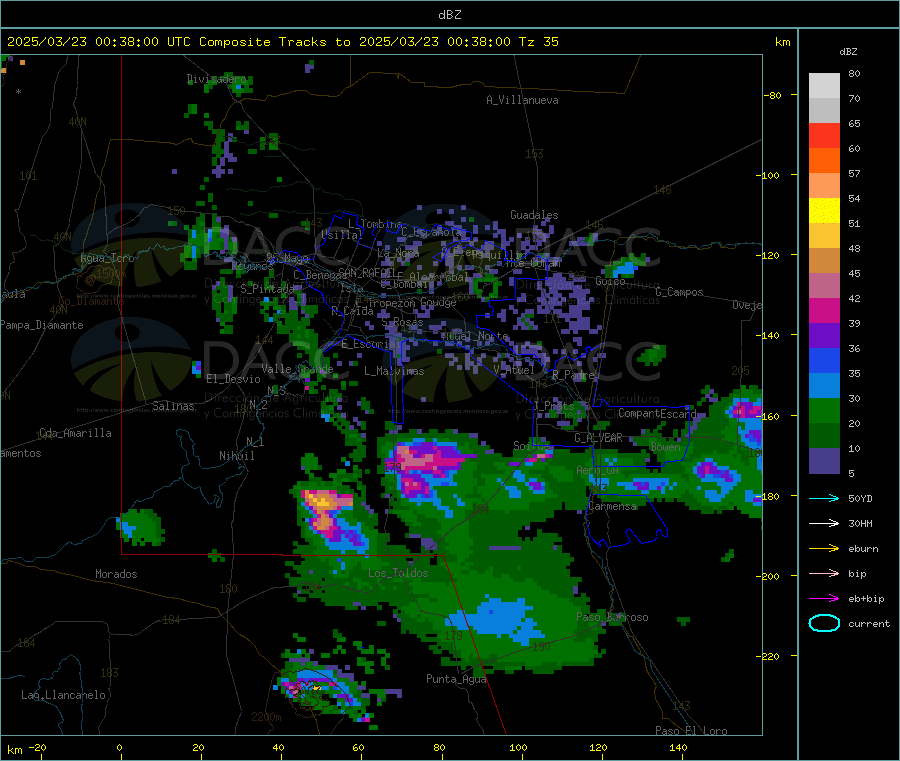This screenshot has width=900, height=761.
Task: Click the magenta eb+bip arrow in legend
Action: 824,599
